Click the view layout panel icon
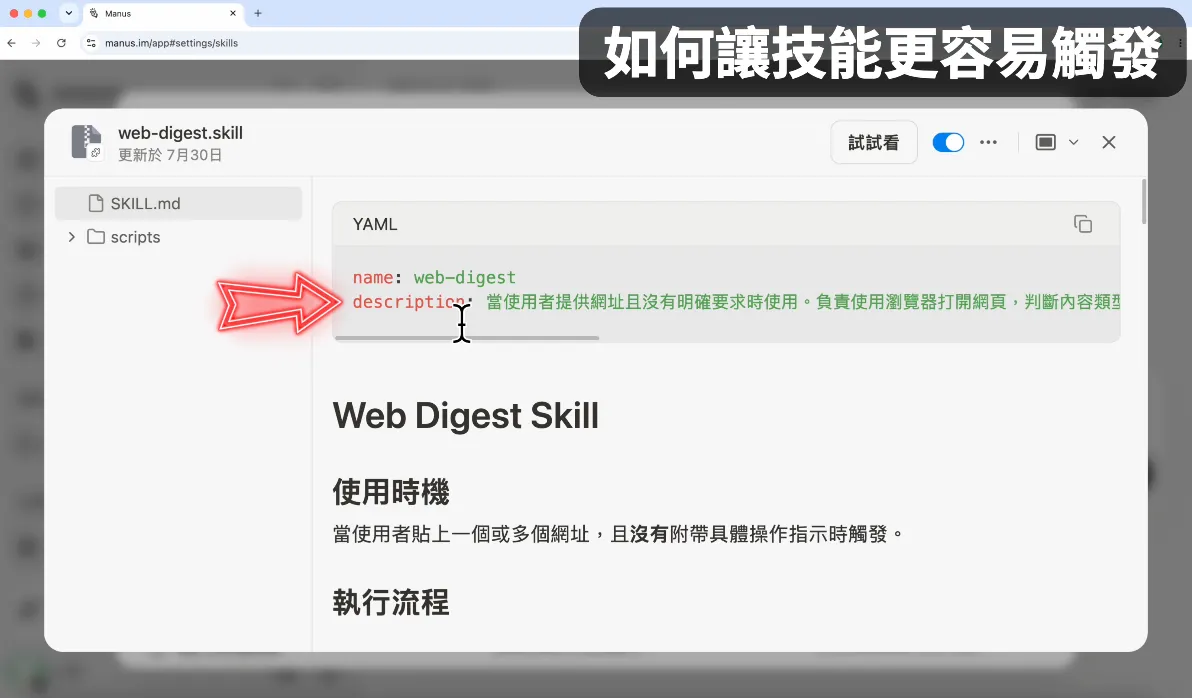This screenshot has width=1192, height=698. [x=1045, y=142]
